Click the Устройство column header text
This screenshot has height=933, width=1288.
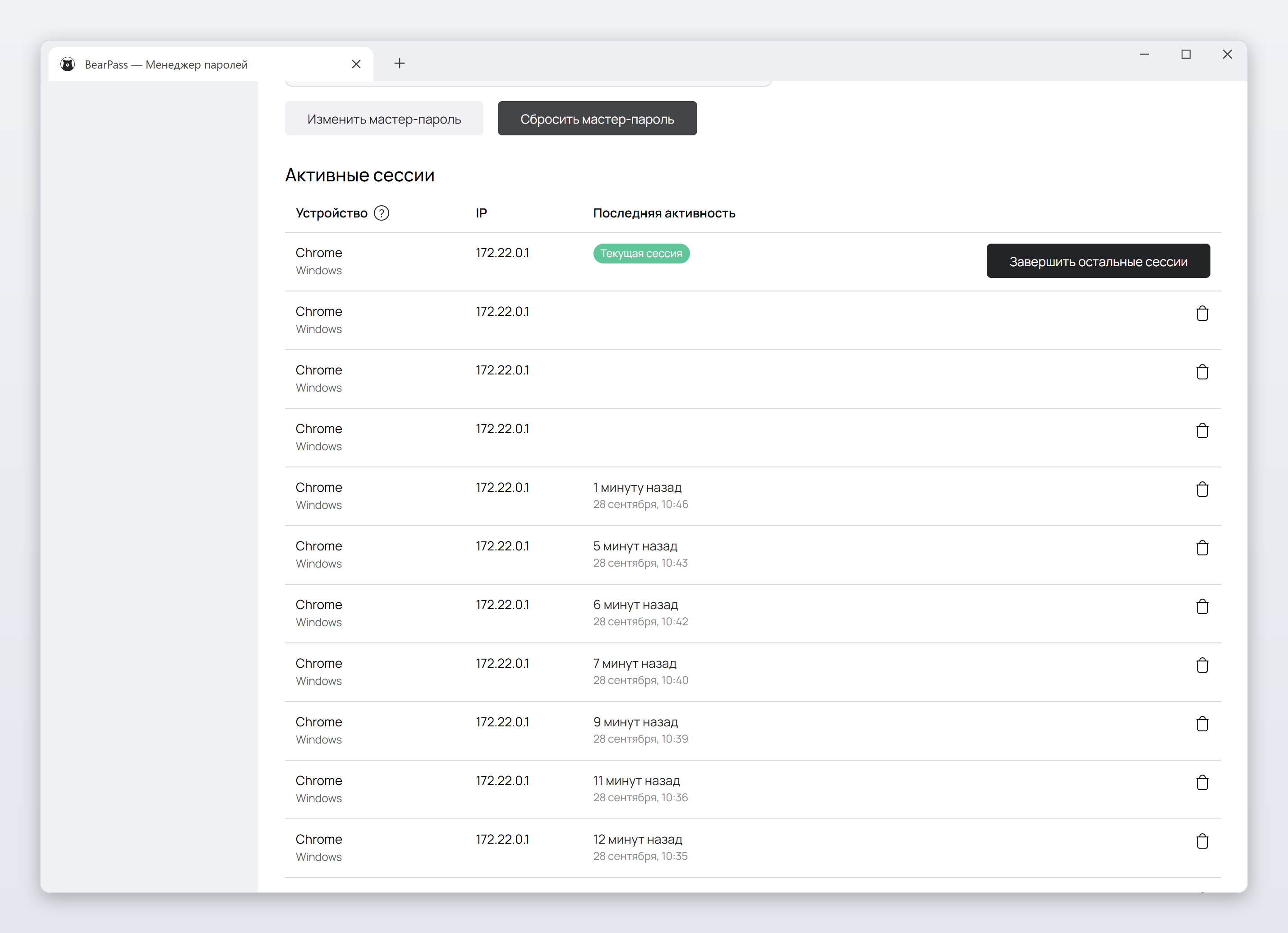pyautogui.click(x=331, y=213)
